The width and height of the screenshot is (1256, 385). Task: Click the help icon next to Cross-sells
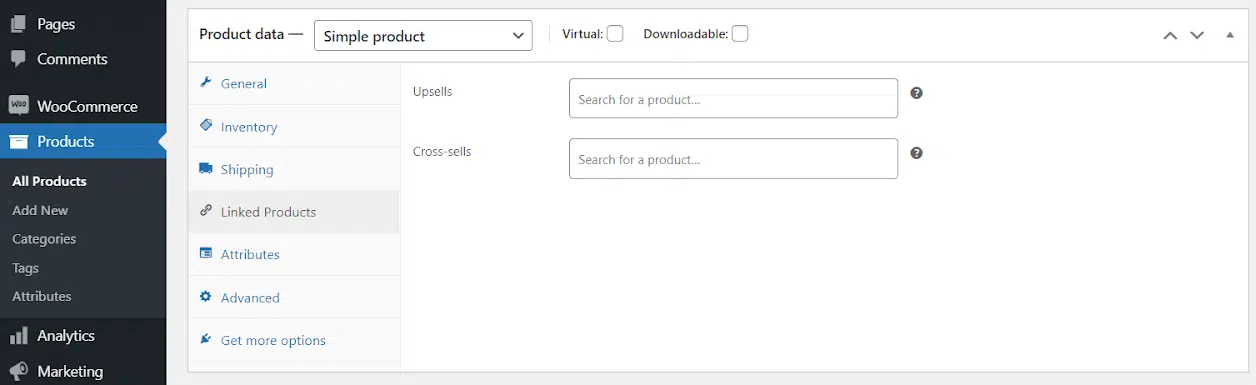click(x=916, y=153)
